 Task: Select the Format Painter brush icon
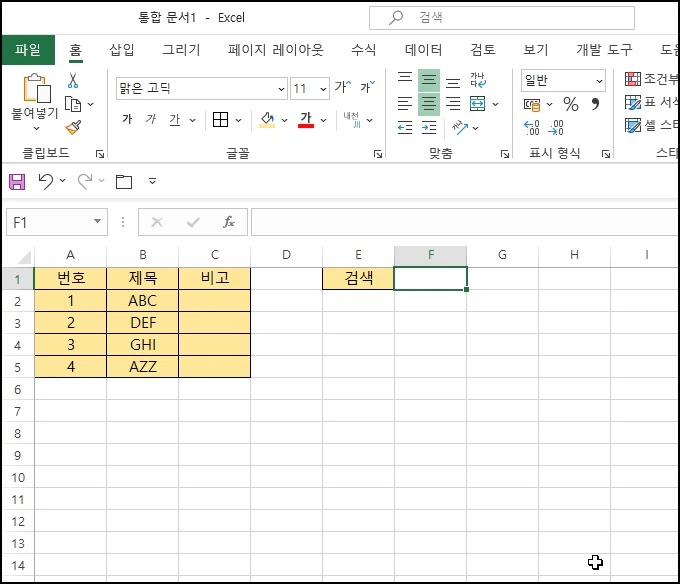(x=73, y=127)
